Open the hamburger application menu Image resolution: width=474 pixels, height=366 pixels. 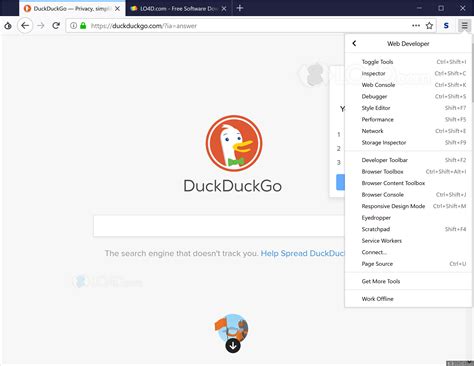coord(464,26)
